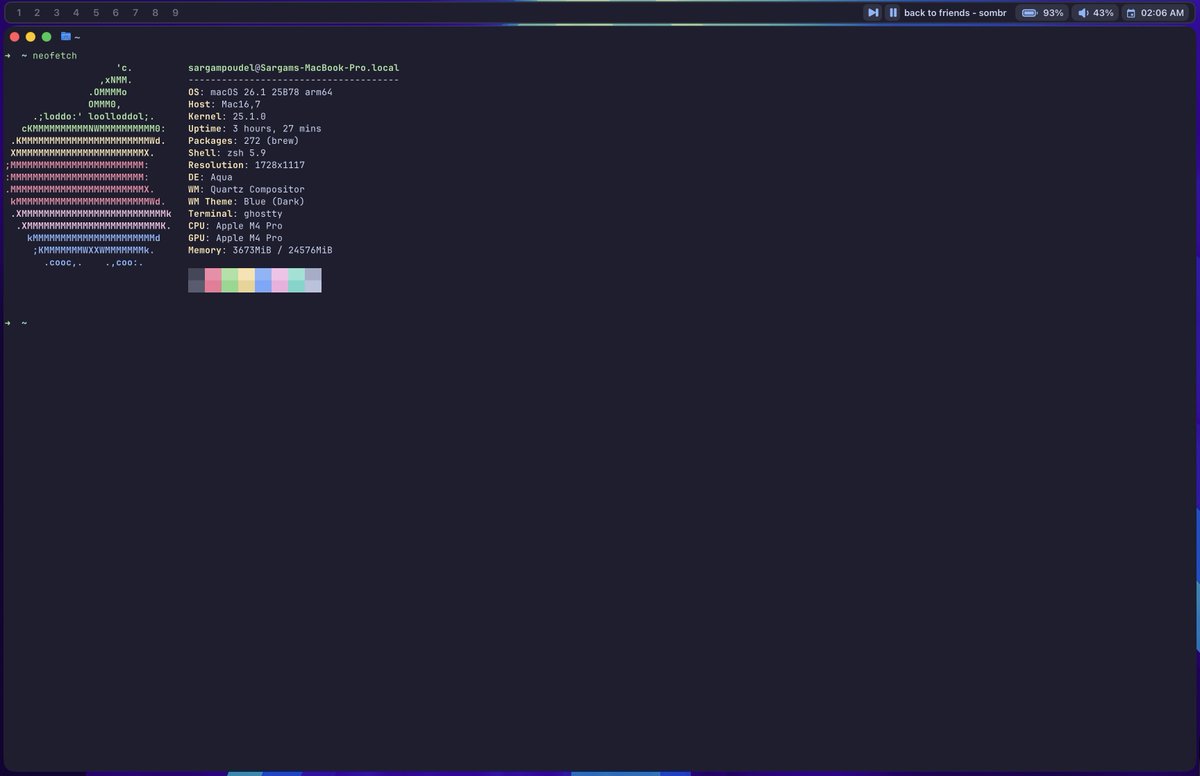Viewport: 1200px width, 776px height.
Task: Click the 'WM Theme: Blue (Dark)' line
Action: pos(246,201)
